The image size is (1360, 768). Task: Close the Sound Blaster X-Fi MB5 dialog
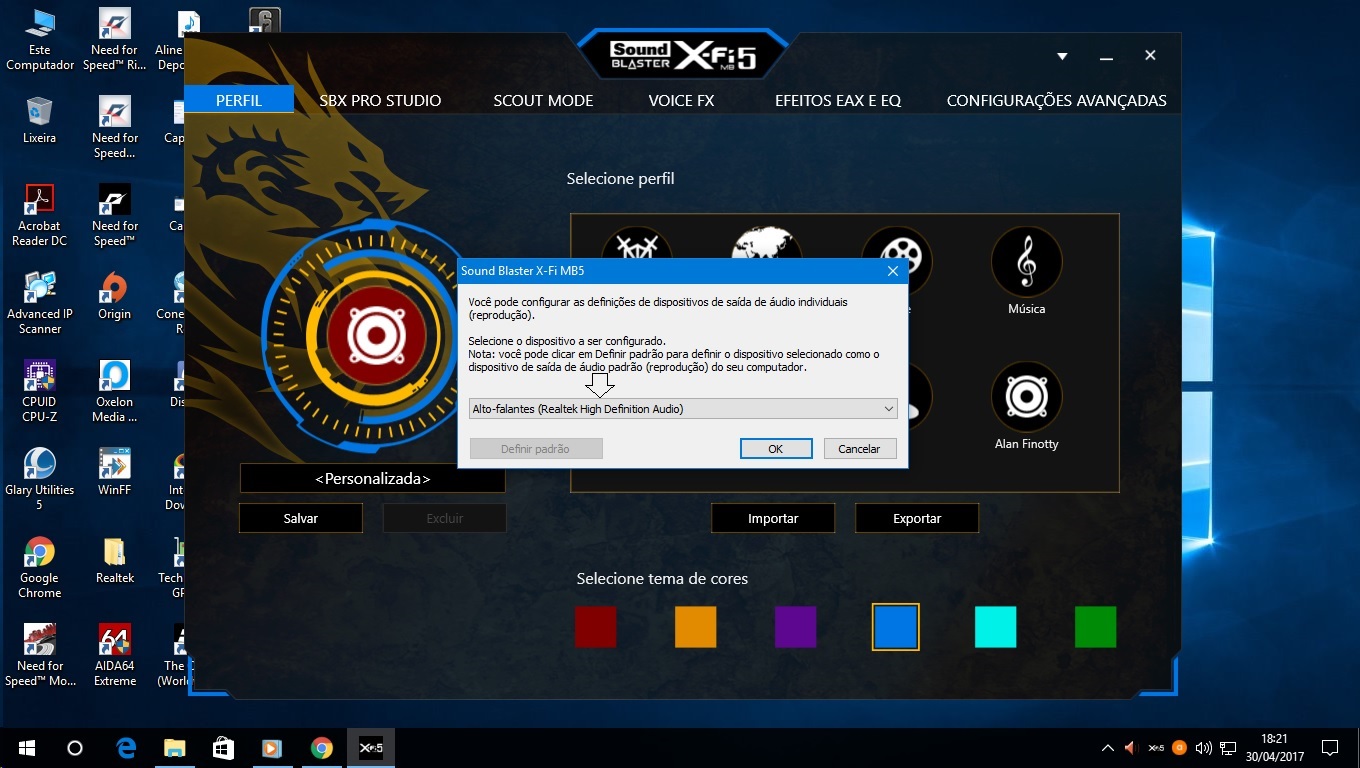coord(892,271)
